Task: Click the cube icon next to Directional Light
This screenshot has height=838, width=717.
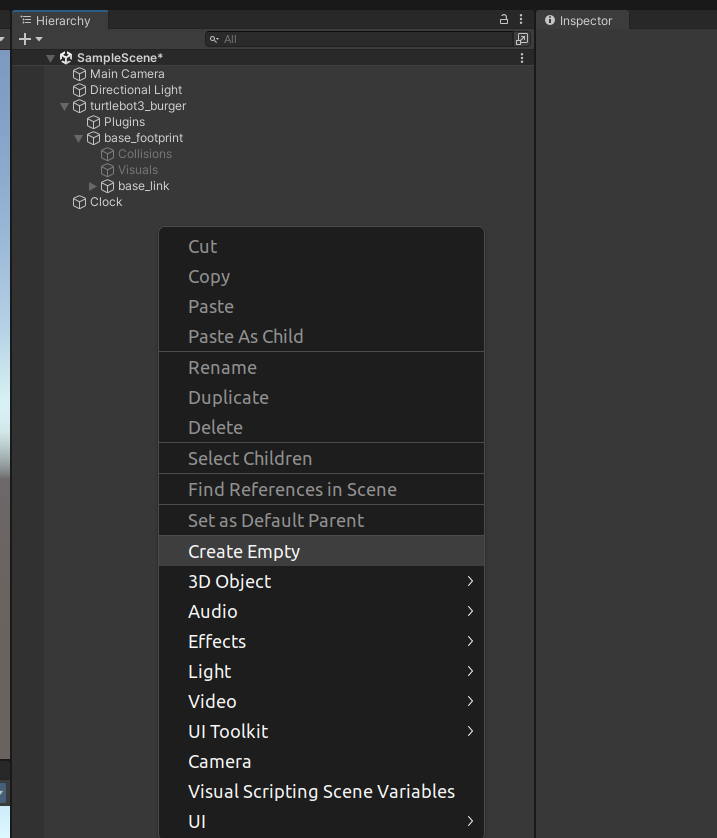Action: pos(80,89)
